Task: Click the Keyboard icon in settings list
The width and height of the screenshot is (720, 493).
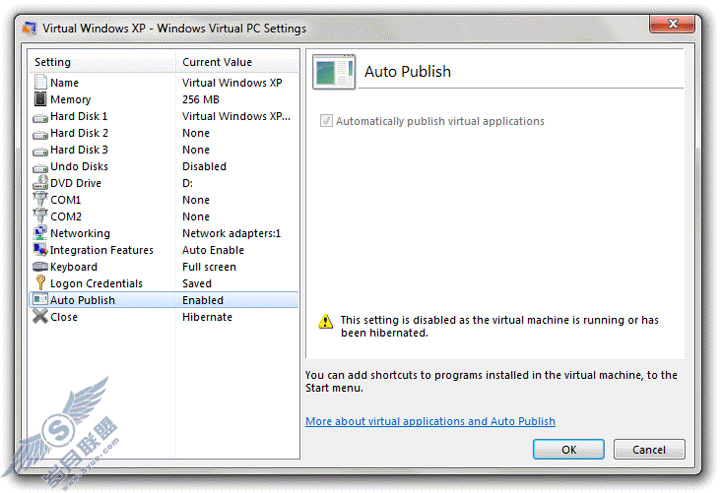Action: (x=40, y=267)
